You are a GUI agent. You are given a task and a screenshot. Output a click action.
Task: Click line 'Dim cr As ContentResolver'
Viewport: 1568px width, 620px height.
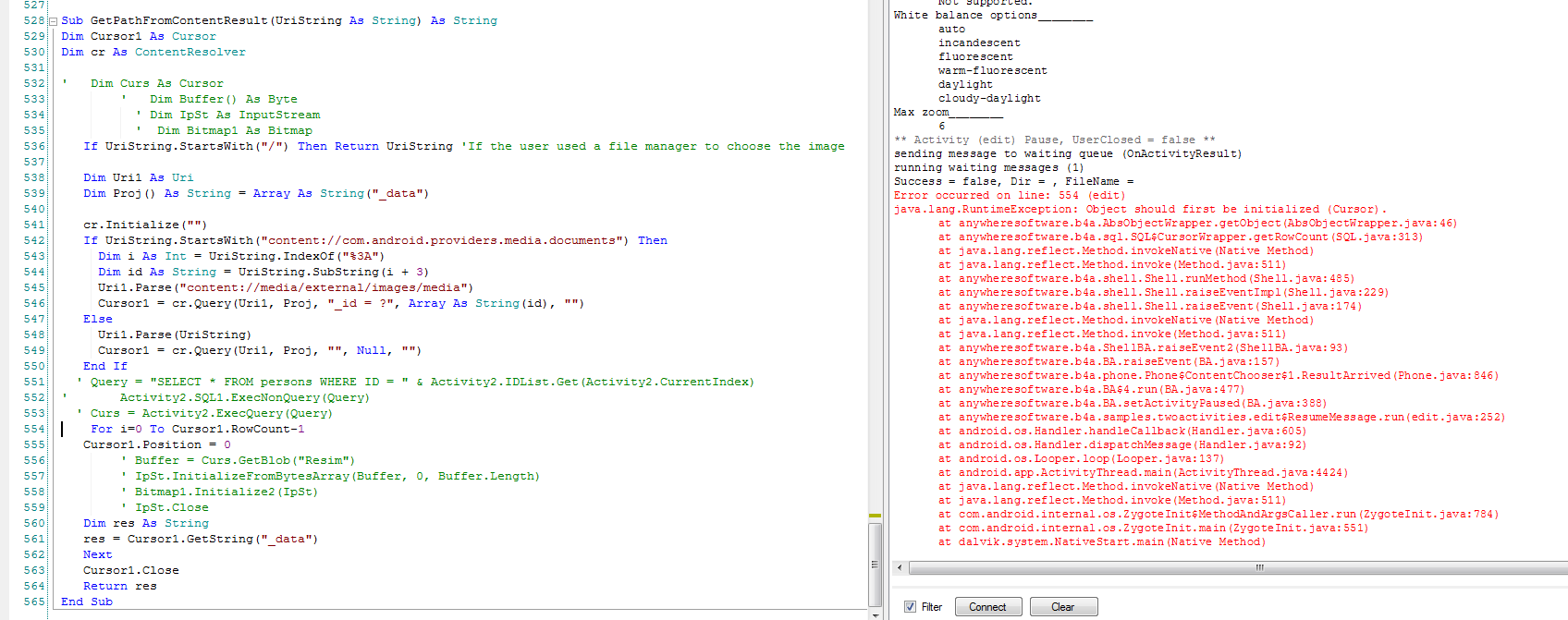click(x=153, y=52)
